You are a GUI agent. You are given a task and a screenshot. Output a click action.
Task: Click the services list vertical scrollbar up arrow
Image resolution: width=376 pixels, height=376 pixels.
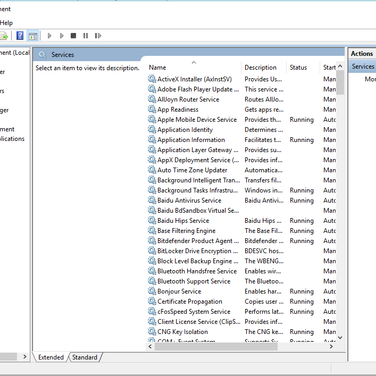(340, 66)
